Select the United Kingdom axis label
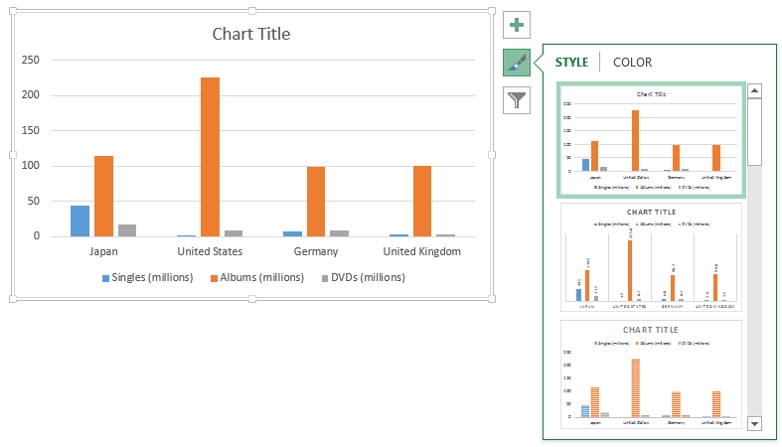This screenshot has height=447, width=782. pos(422,251)
